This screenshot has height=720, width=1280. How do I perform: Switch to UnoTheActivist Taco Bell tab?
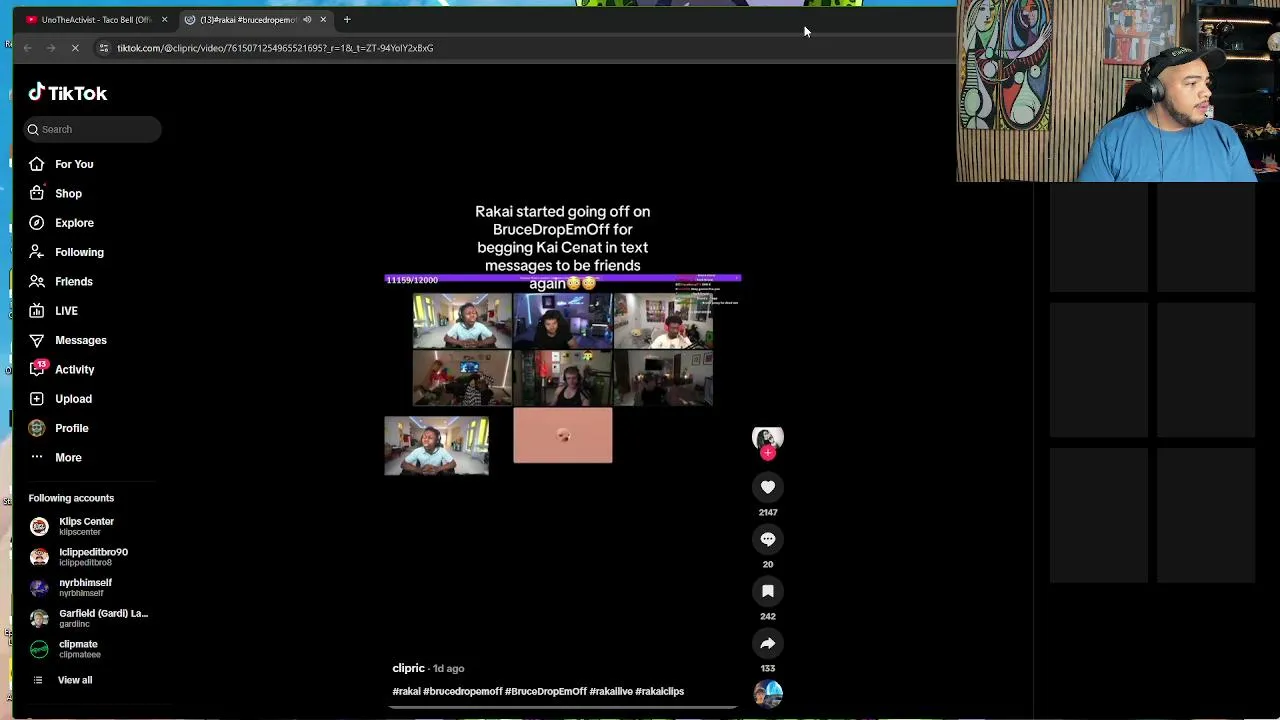coord(96,20)
